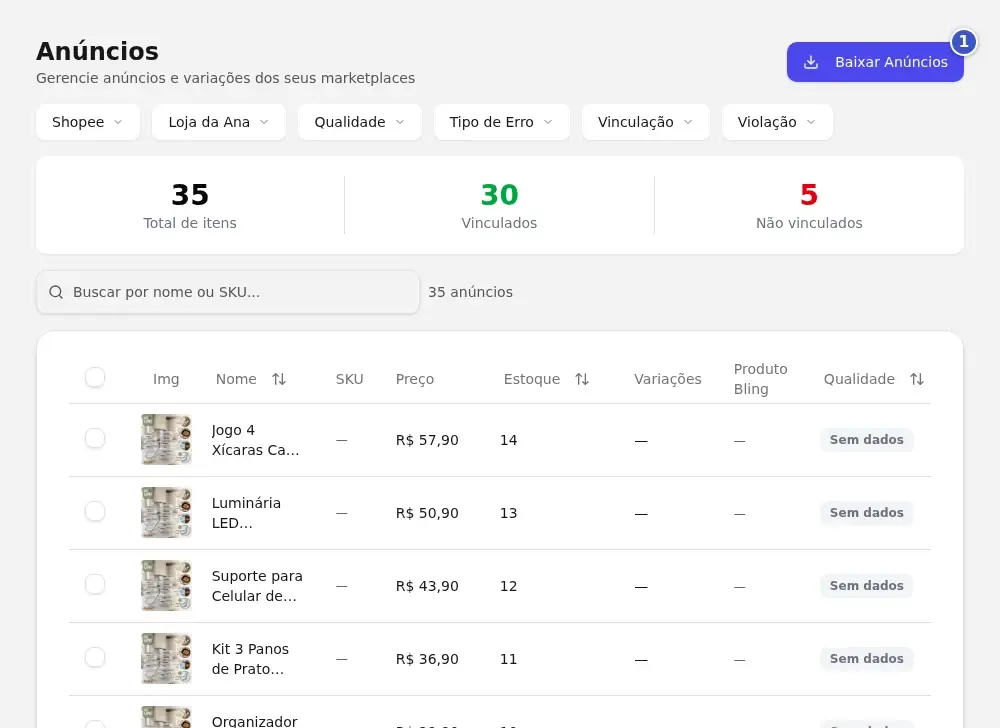Click the Sem dados badge for Jogo 4 Xícaras
The height and width of the screenshot is (728, 1000).
click(867, 440)
